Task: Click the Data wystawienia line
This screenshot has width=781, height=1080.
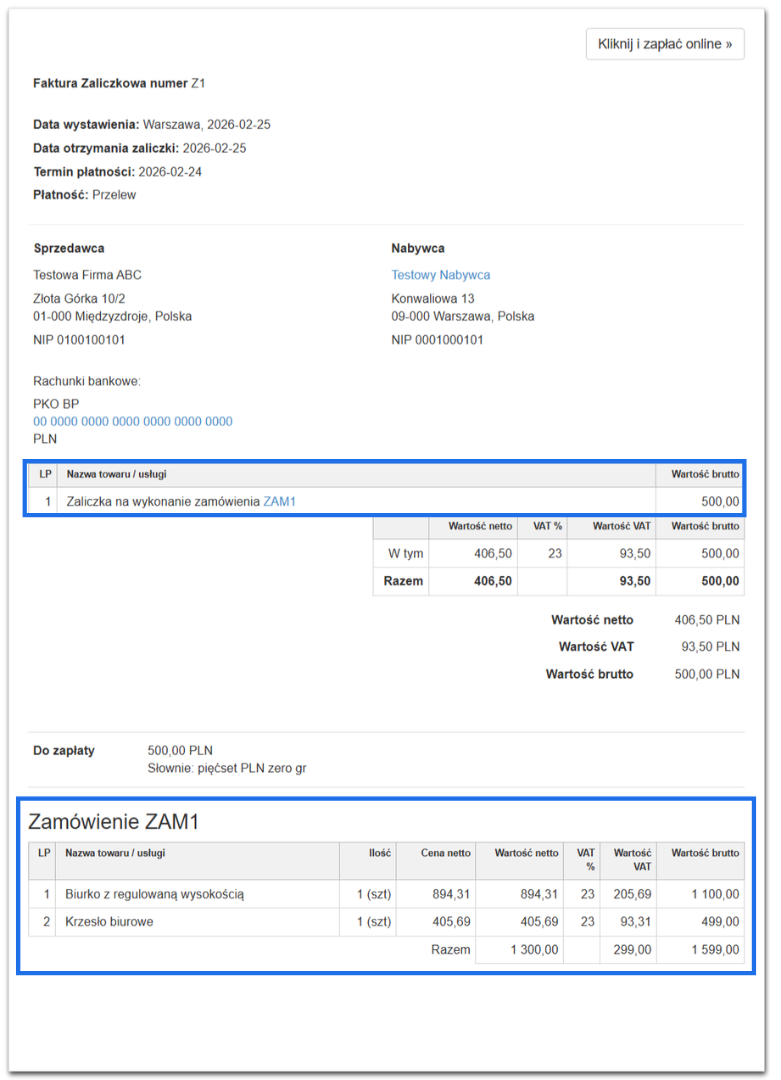Action: 152,125
